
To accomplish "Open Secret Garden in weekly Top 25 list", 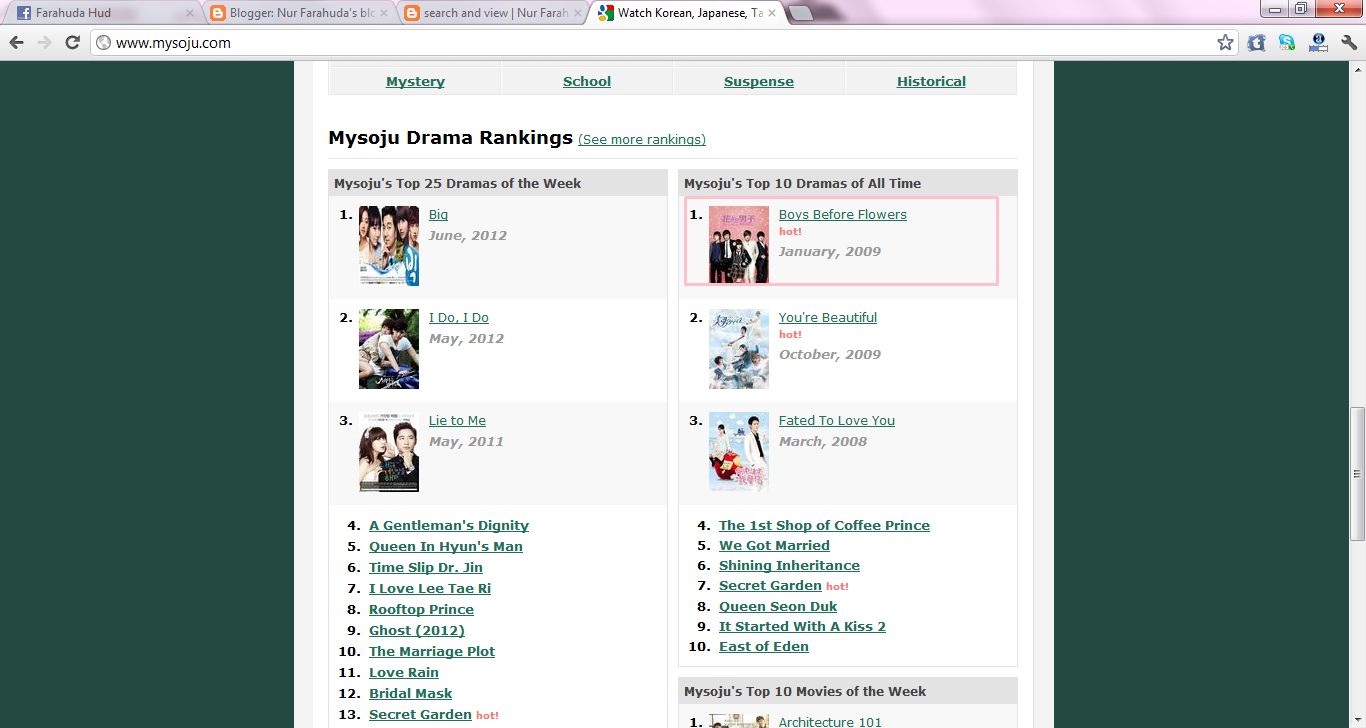I will (x=420, y=715).
